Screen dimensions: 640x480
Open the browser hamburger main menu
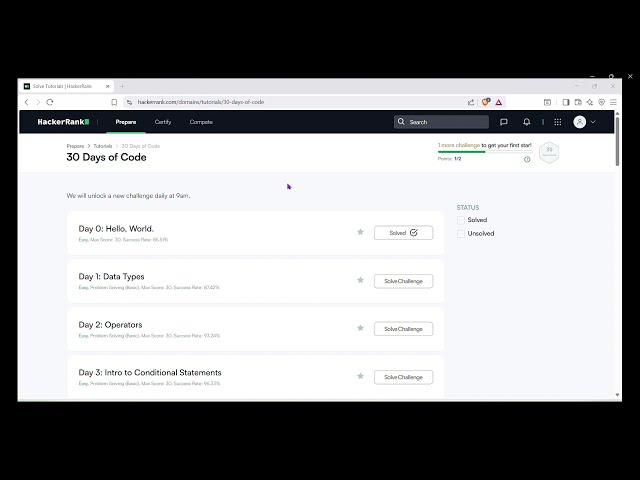point(613,102)
